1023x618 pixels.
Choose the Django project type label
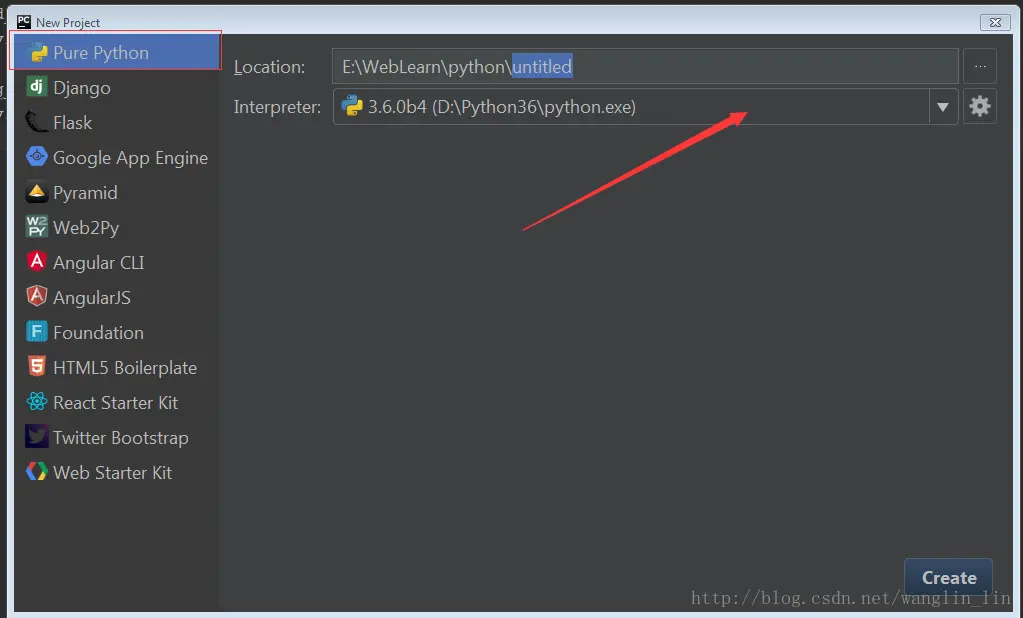pyautogui.click(x=82, y=88)
